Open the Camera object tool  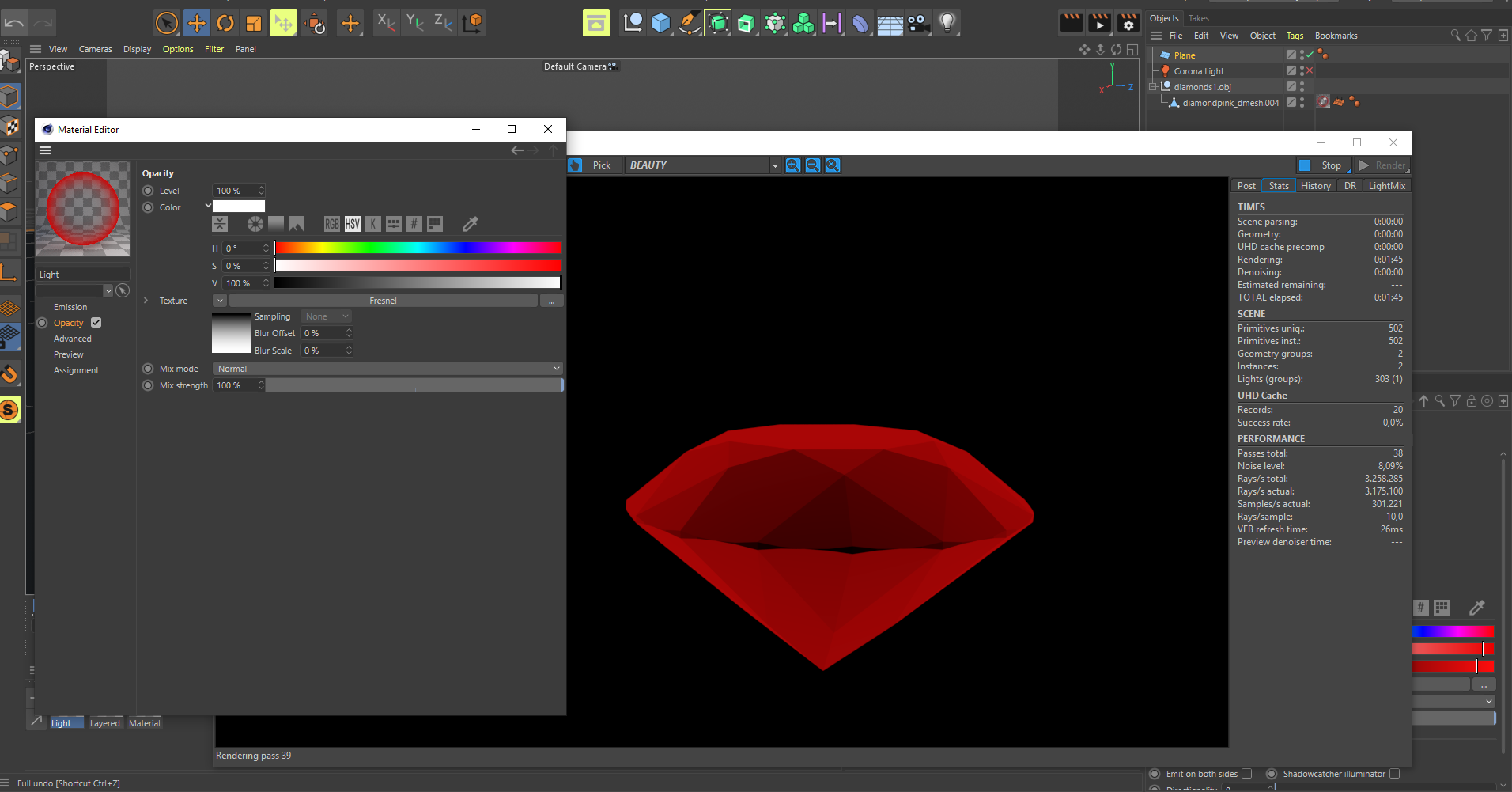(x=918, y=23)
